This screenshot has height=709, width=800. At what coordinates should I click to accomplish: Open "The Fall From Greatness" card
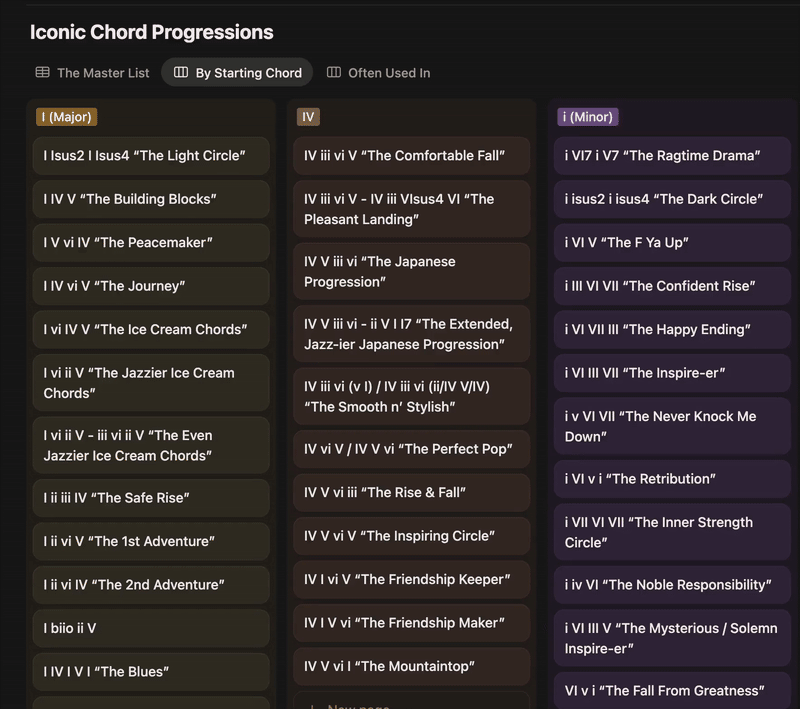click(672, 691)
